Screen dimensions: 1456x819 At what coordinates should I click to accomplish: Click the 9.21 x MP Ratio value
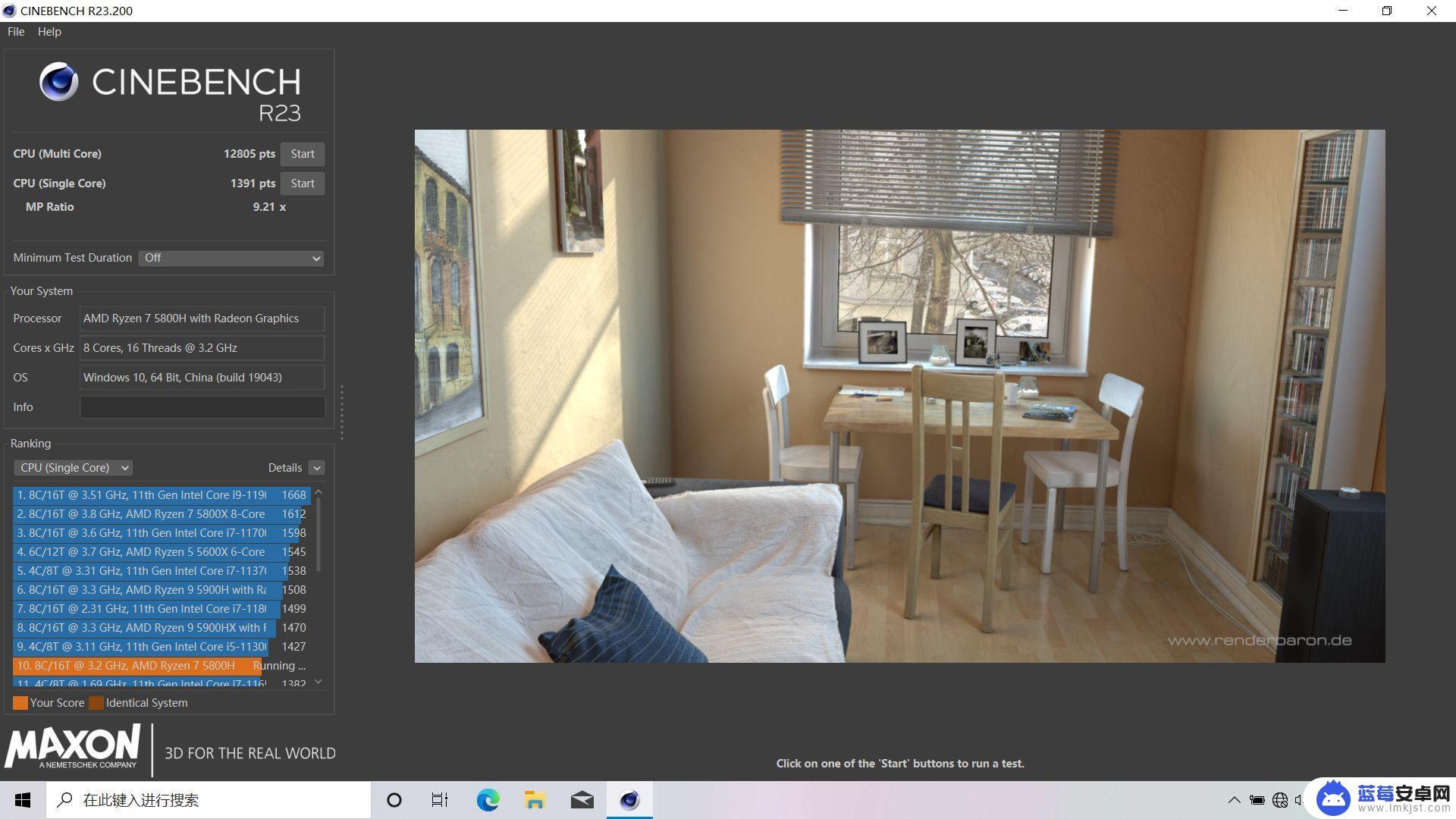tap(269, 207)
